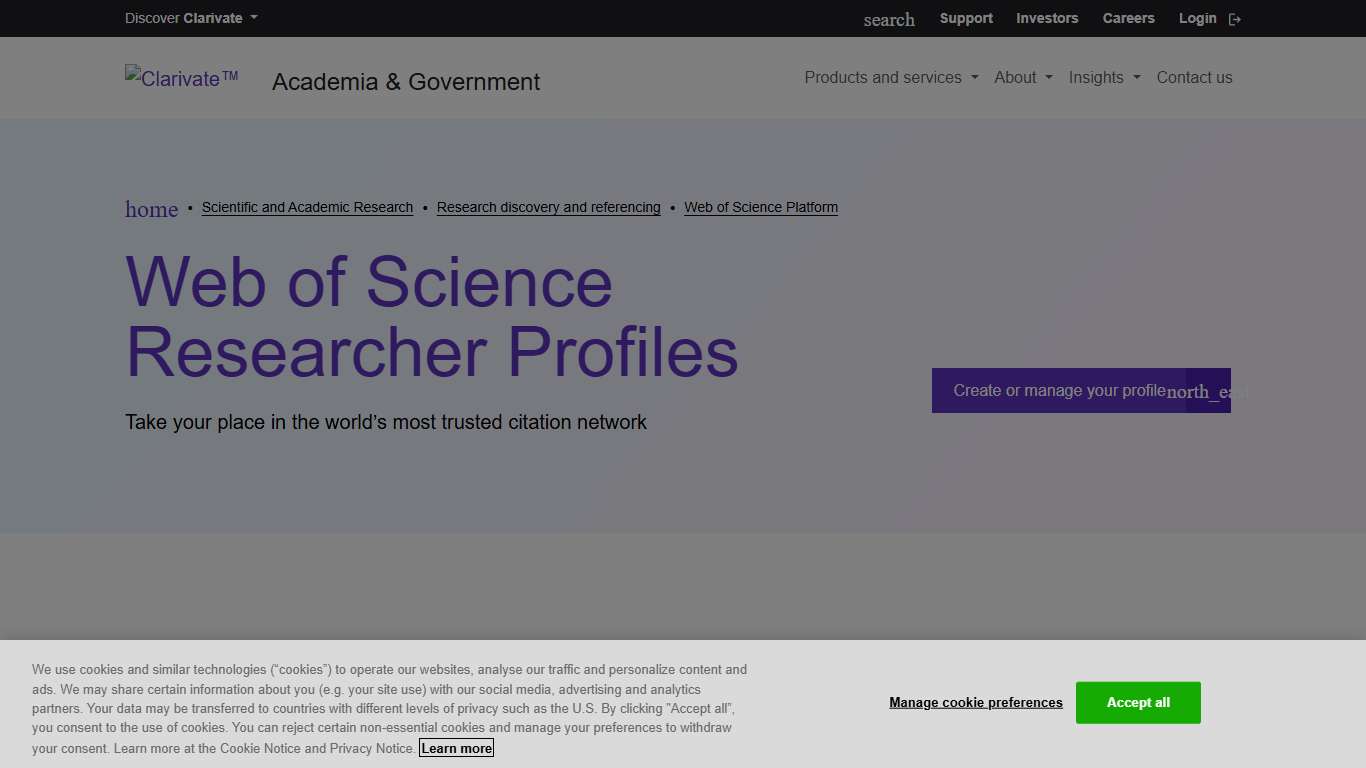Click the Scientific and Academic Research breadcrumb
The height and width of the screenshot is (768, 1366).
(307, 207)
